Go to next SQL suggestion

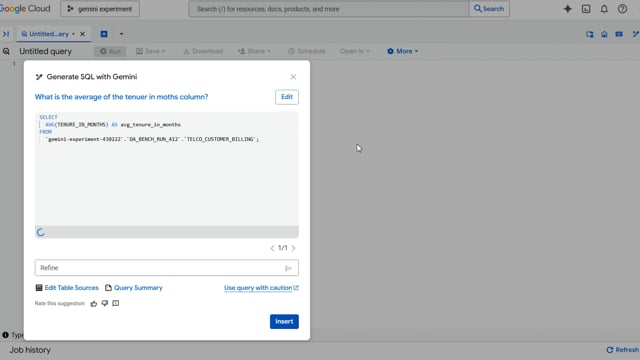293,248
